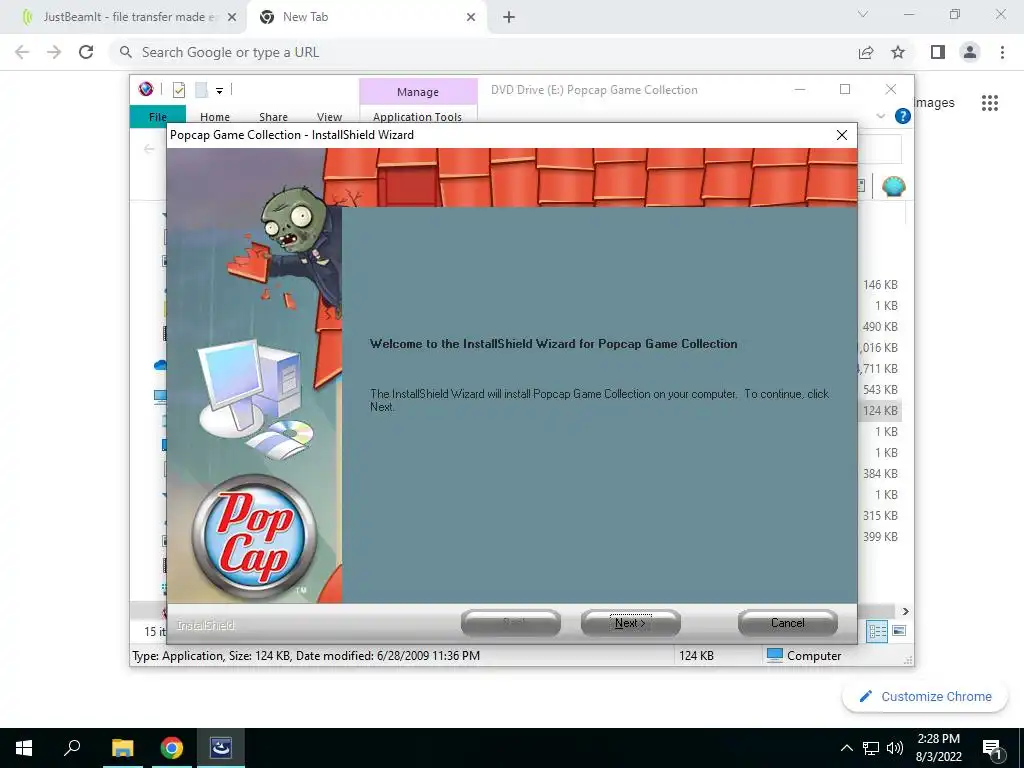Viewport: 1024px width, 768px height.
Task: Collapse the Explorer ribbon chevron
Action: (880, 116)
